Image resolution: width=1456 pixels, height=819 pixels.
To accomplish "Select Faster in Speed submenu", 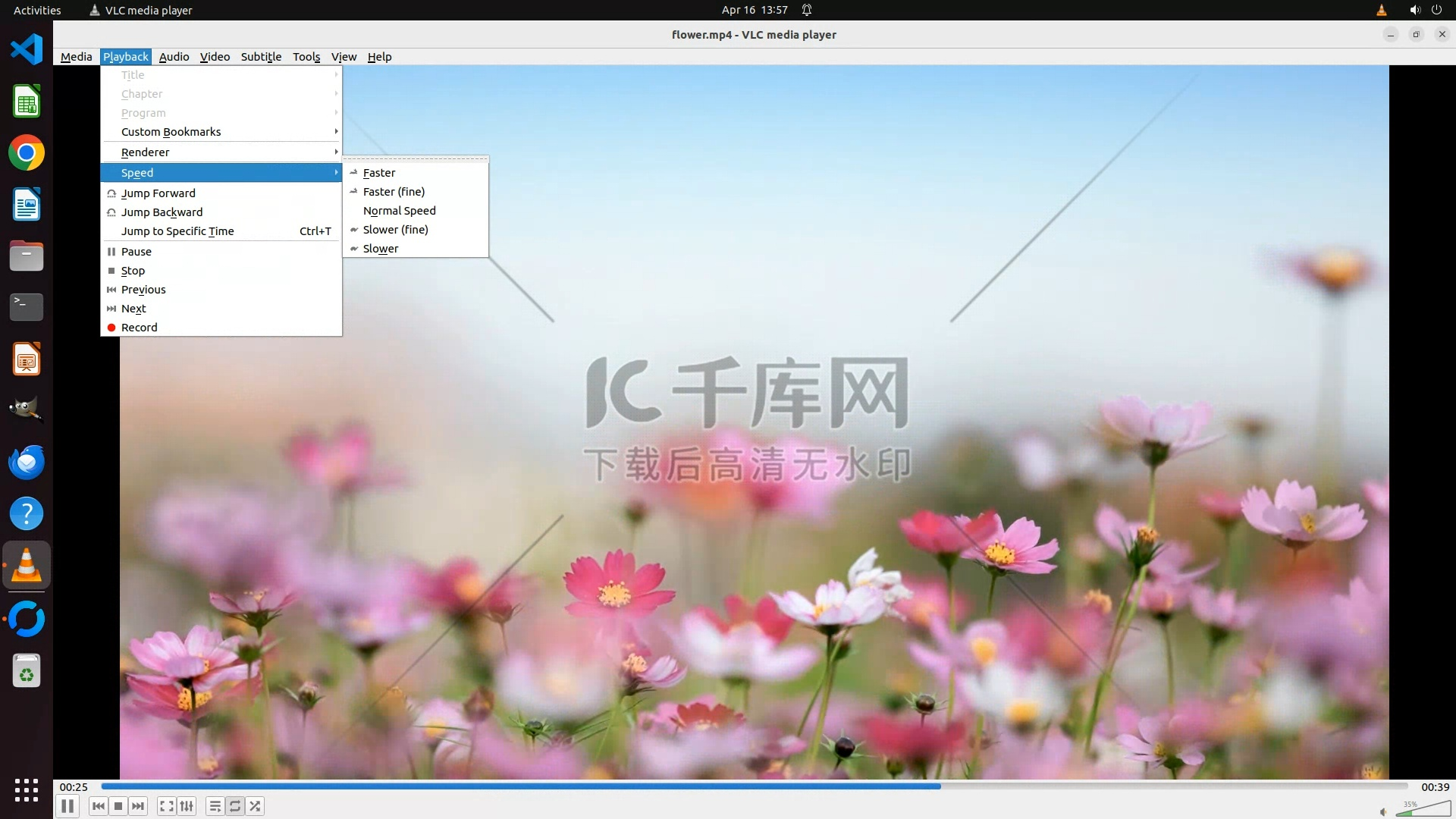I will [379, 173].
